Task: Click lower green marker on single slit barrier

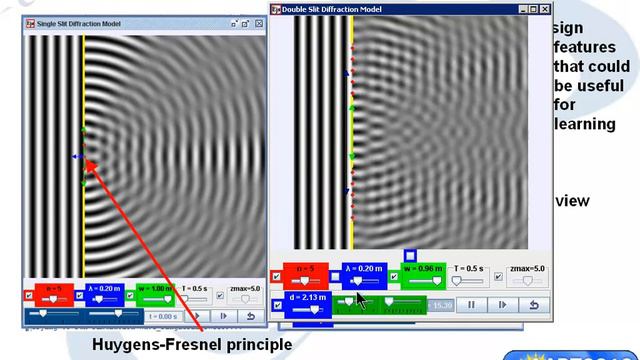Action: coord(84,184)
